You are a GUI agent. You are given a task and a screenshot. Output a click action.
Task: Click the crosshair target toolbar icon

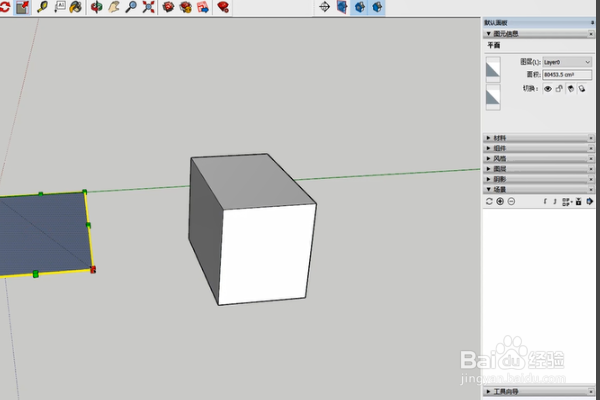pos(324,7)
